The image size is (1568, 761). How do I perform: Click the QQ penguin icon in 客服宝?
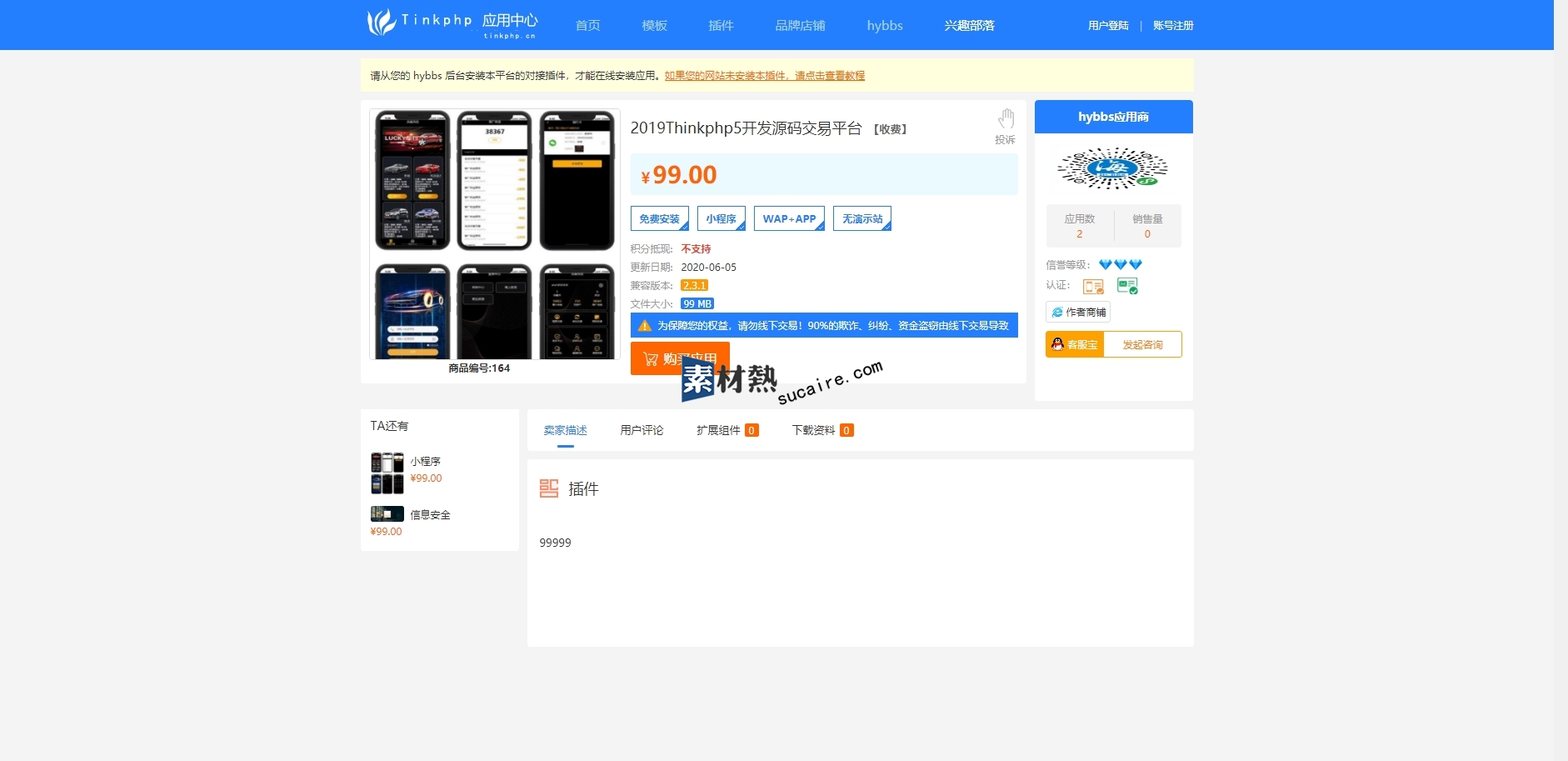1057,344
